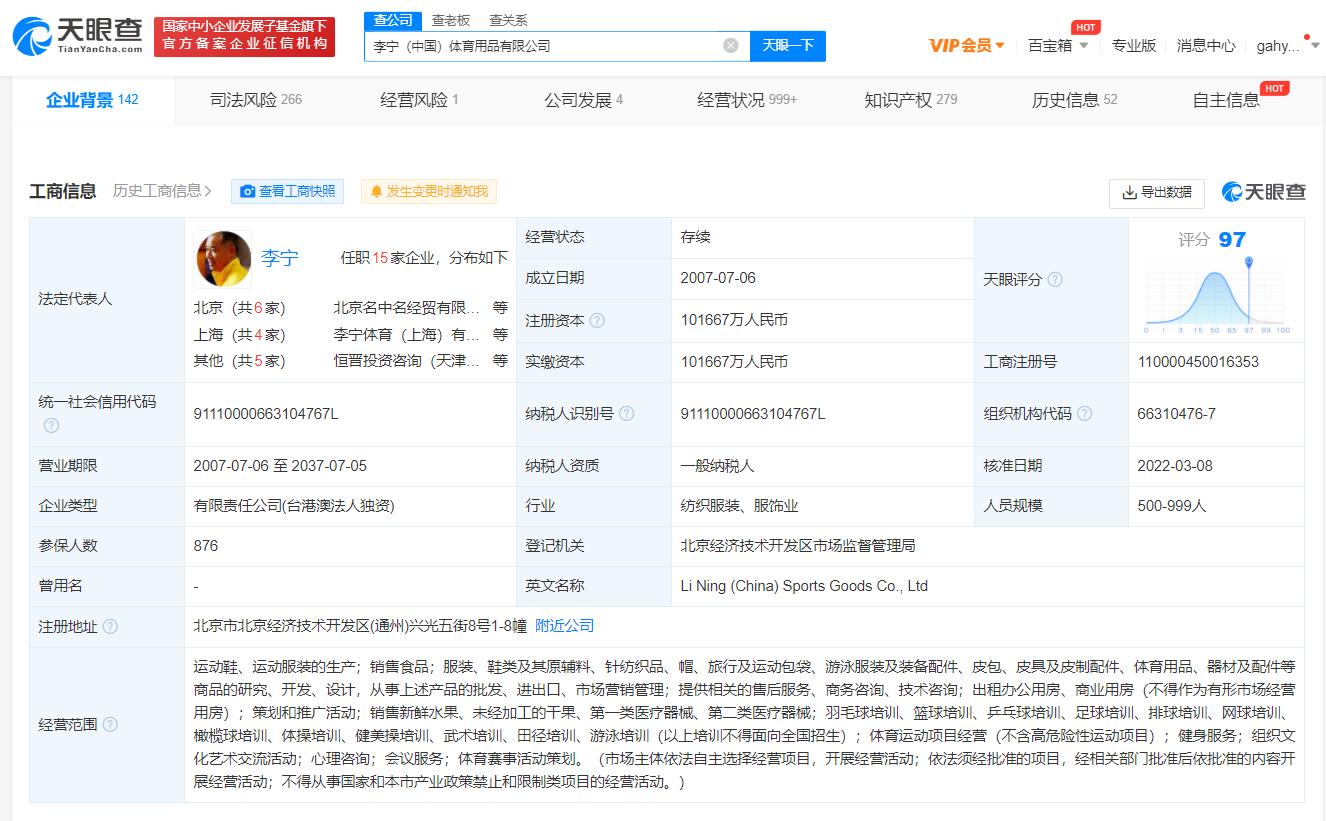Switch to the 司法风险 tab
Screen dimensions: 1326x821
tap(255, 100)
